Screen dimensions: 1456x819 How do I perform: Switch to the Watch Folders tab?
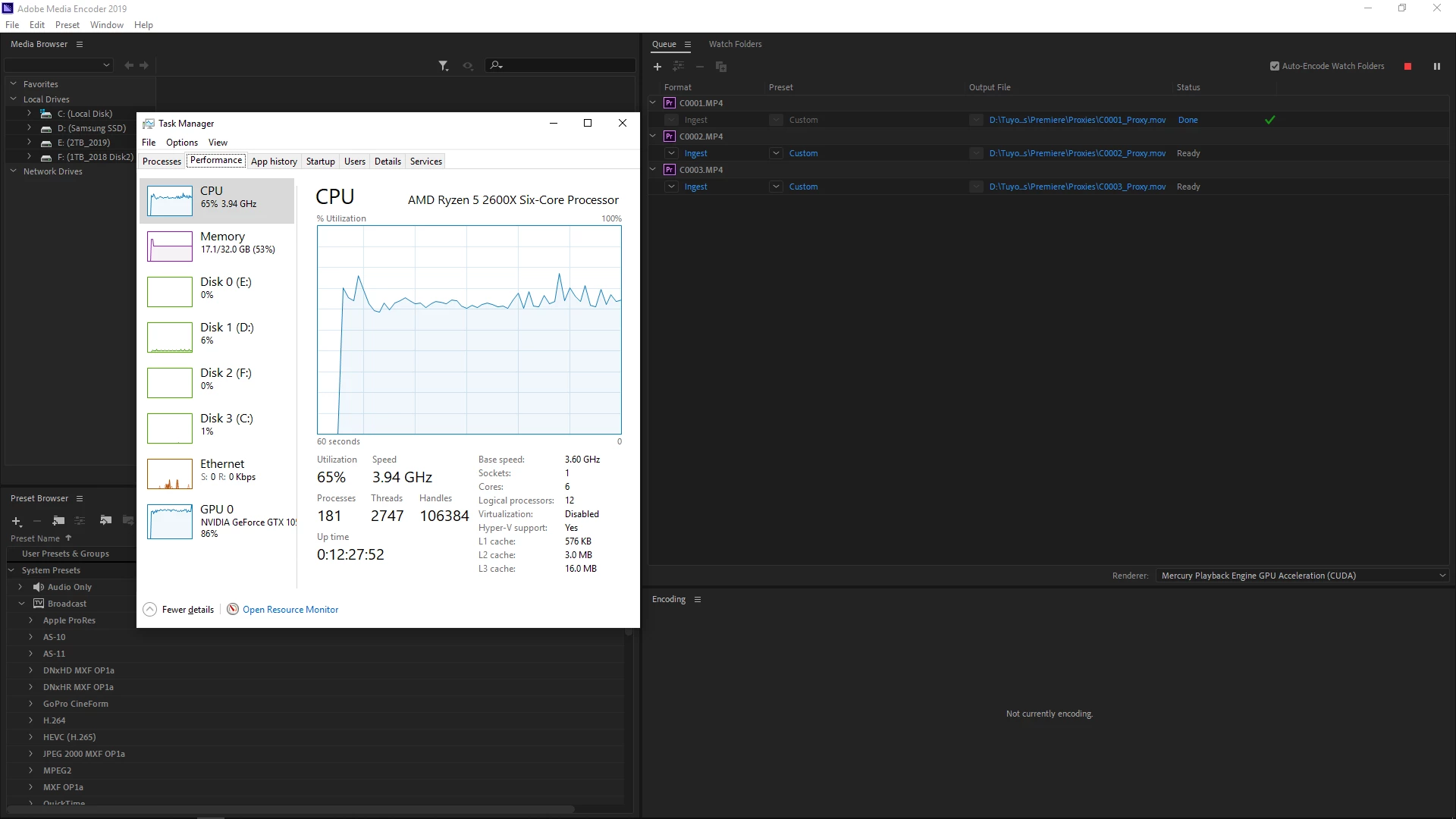pyautogui.click(x=735, y=44)
